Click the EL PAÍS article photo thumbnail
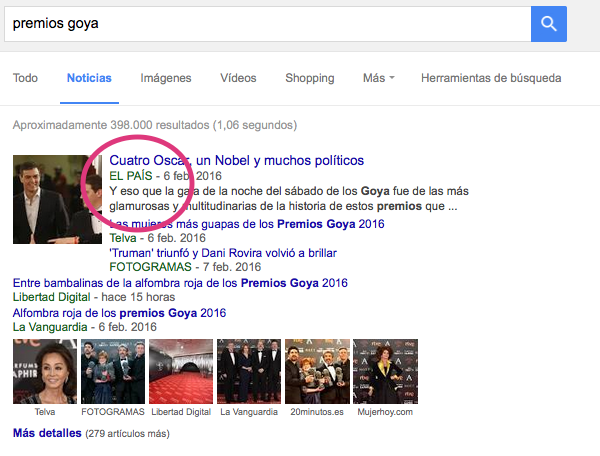 [x=57, y=199]
